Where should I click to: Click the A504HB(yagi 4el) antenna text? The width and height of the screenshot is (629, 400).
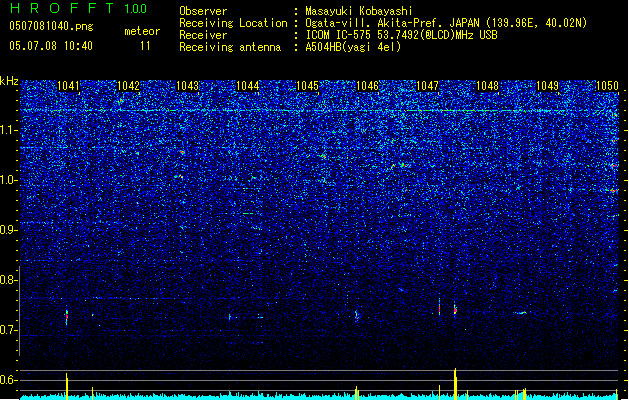pos(353,47)
